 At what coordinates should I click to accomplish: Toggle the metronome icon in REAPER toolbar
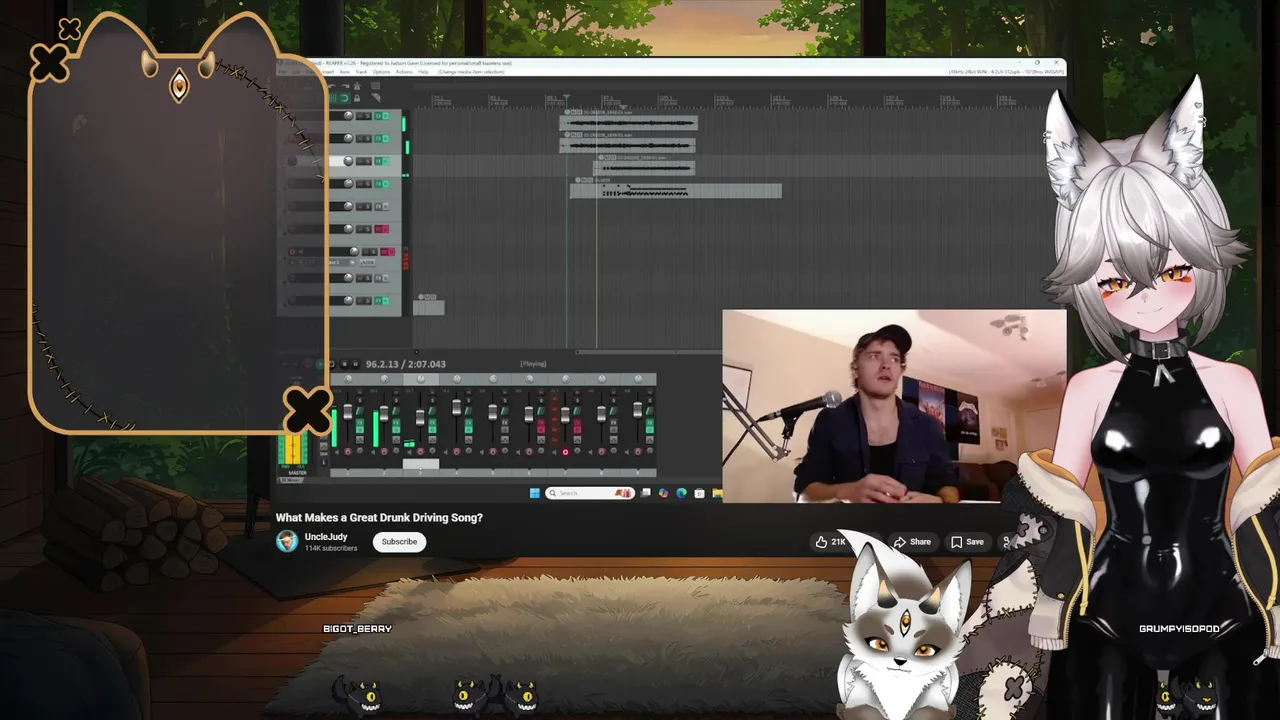point(357,86)
